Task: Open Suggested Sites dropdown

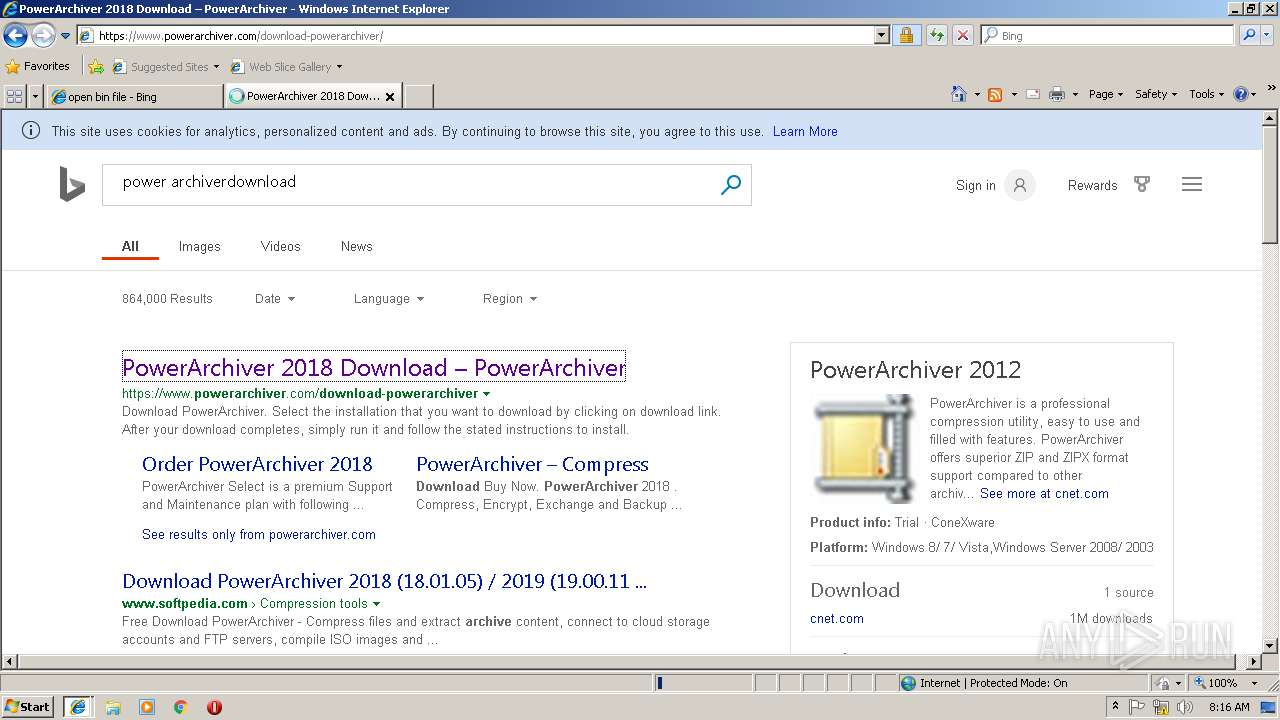Action: [x=165, y=67]
